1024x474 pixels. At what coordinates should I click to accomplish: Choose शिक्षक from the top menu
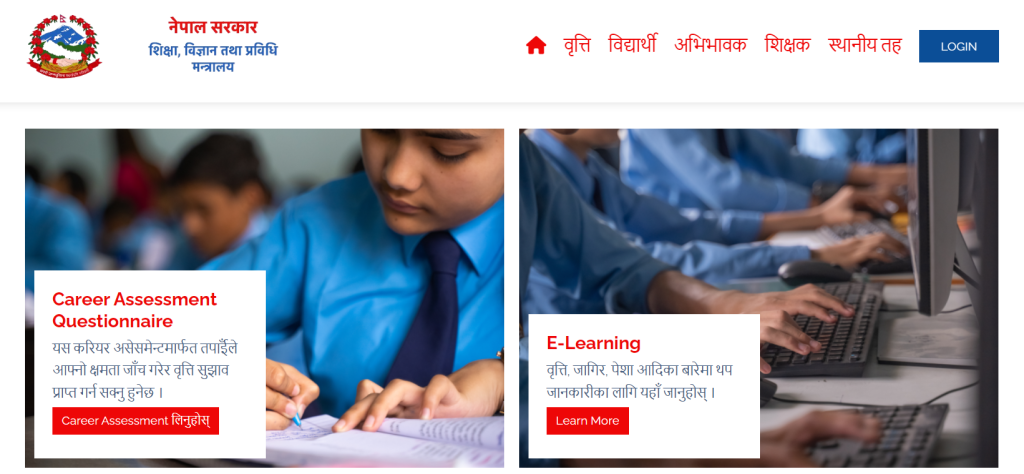(788, 45)
